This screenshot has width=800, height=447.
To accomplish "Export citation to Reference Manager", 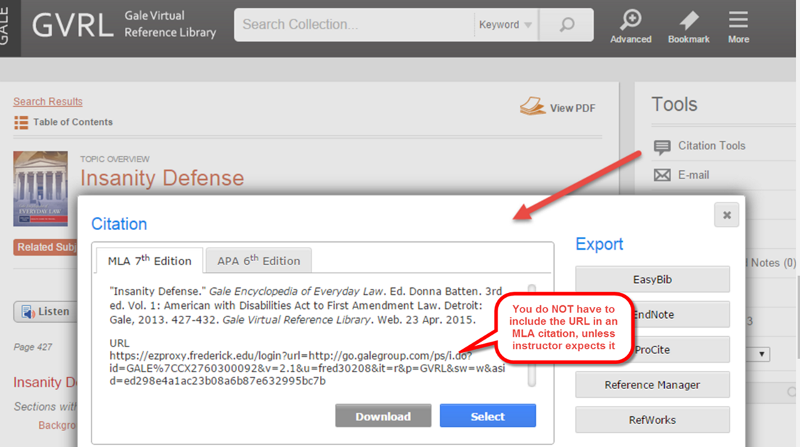I will click(652, 385).
